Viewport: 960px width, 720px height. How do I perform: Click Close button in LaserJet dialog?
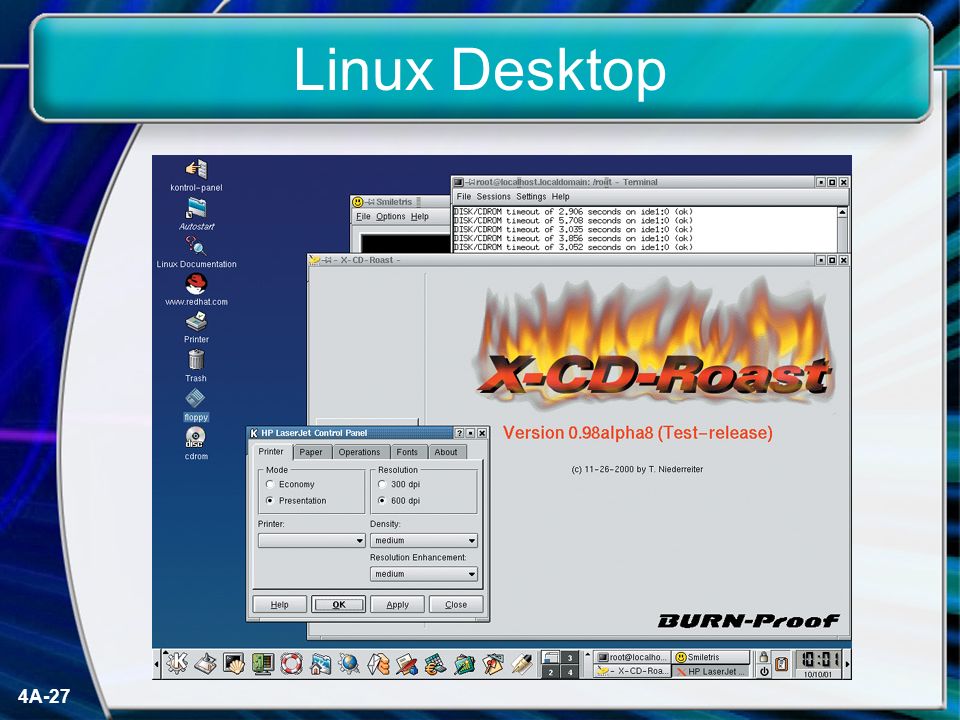(x=456, y=604)
